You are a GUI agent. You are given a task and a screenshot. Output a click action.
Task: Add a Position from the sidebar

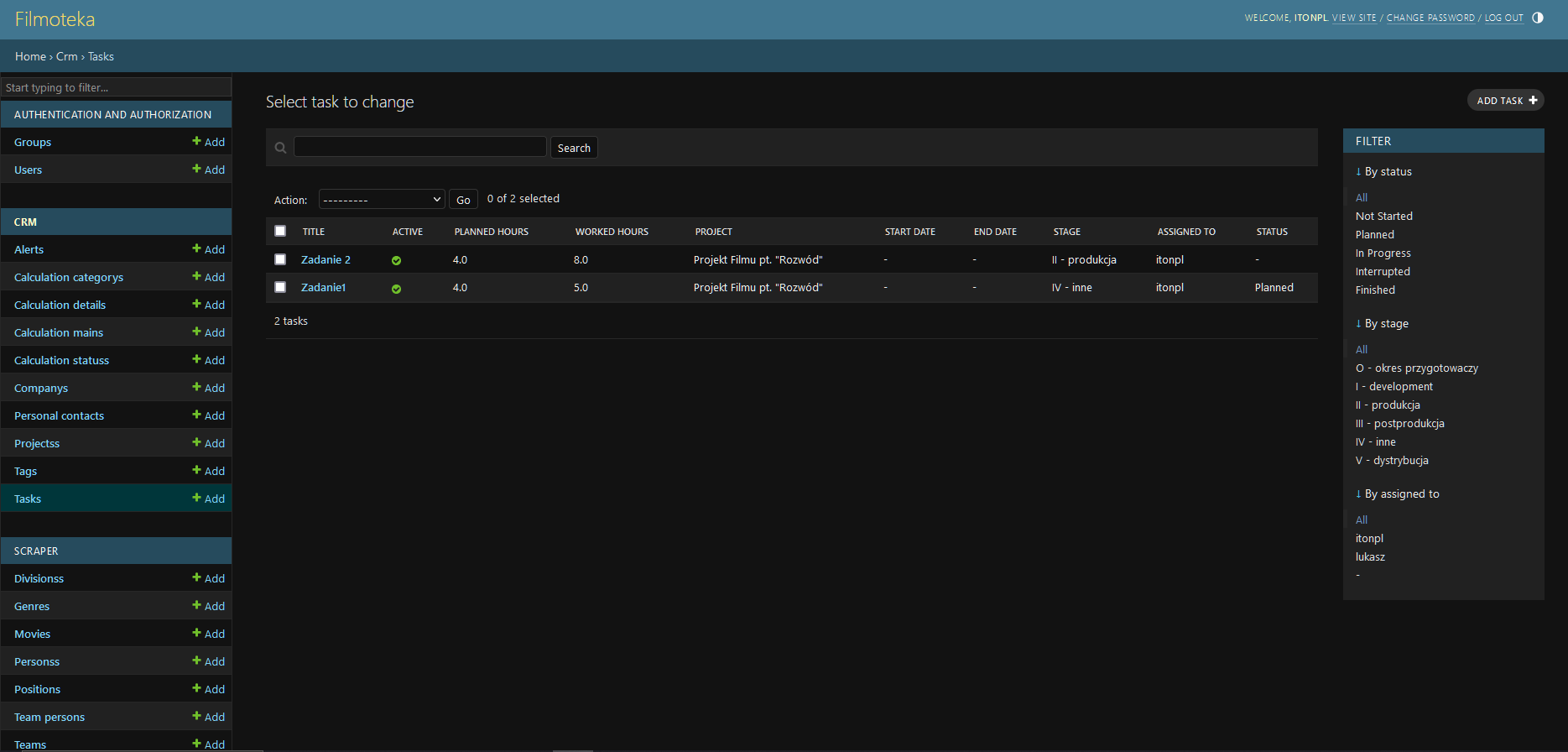(x=208, y=689)
